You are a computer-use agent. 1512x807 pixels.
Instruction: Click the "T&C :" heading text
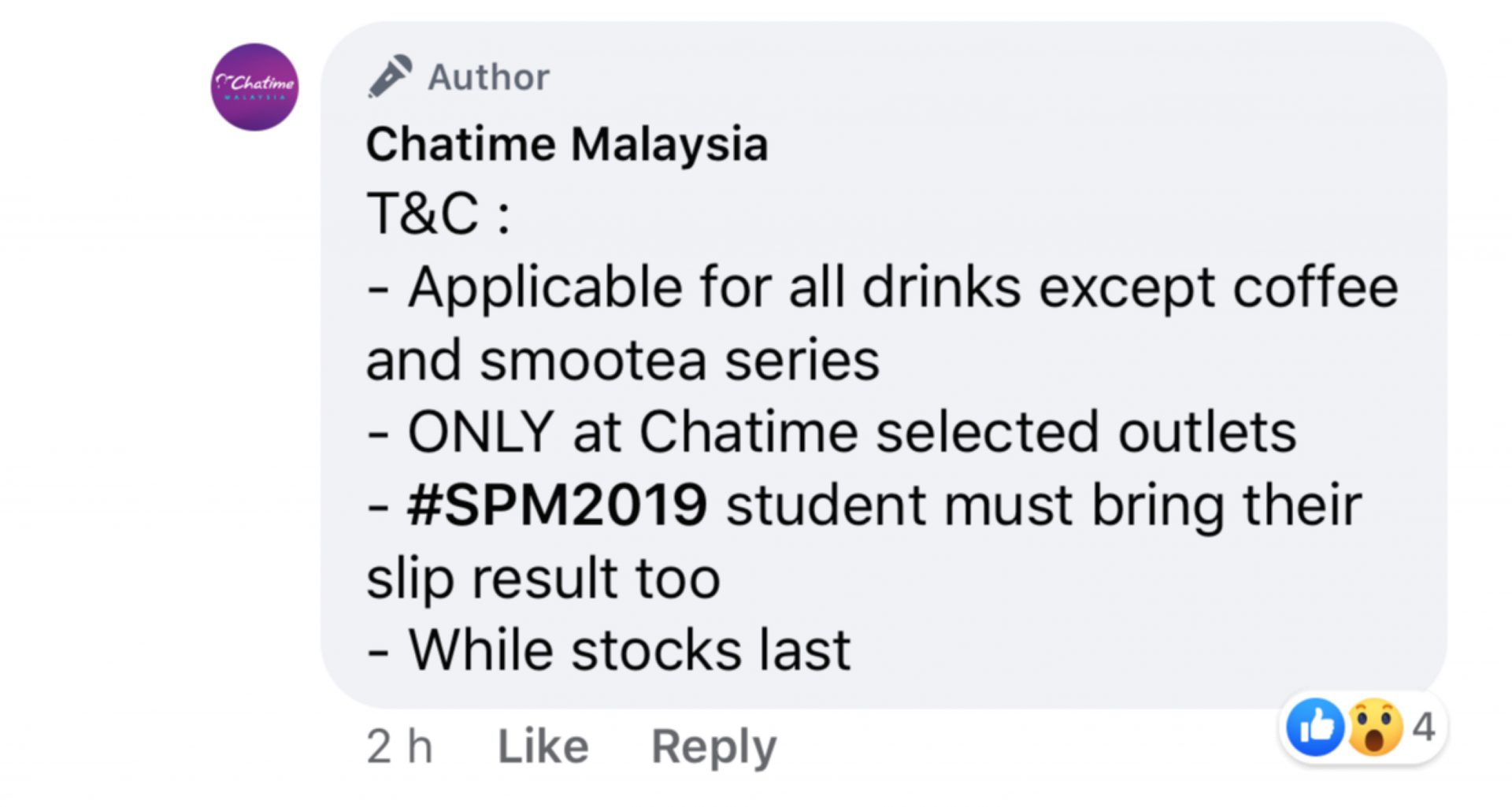pyautogui.click(x=438, y=214)
